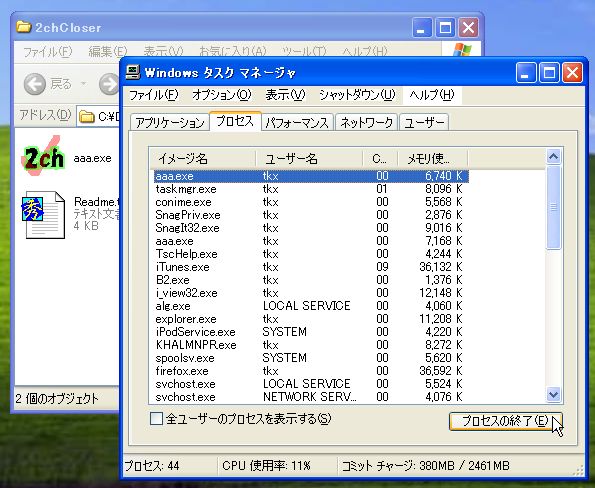Open the ファイル menu in Task Manager
The height and width of the screenshot is (488, 595).
[154, 95]
